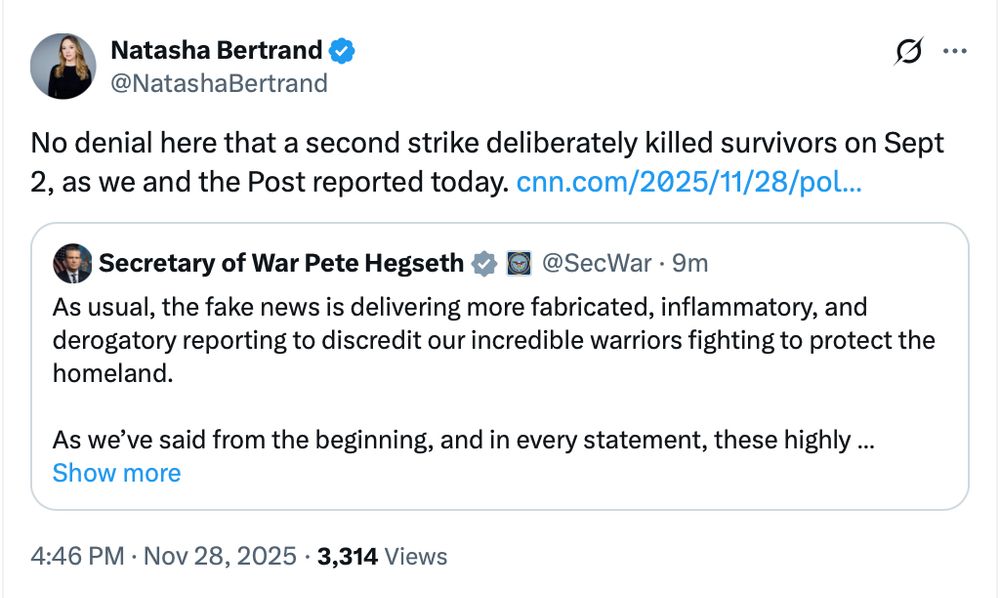Screen dimensions: 1000x598
Task: Open Natasha Bertrand's profile picture
Action: [64, 66]
